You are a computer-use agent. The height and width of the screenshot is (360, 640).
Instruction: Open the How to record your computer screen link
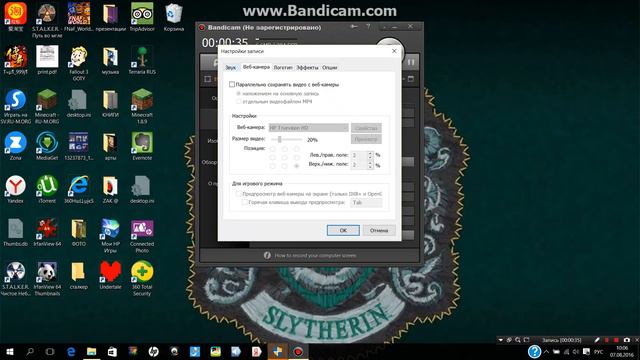[315, 256]
